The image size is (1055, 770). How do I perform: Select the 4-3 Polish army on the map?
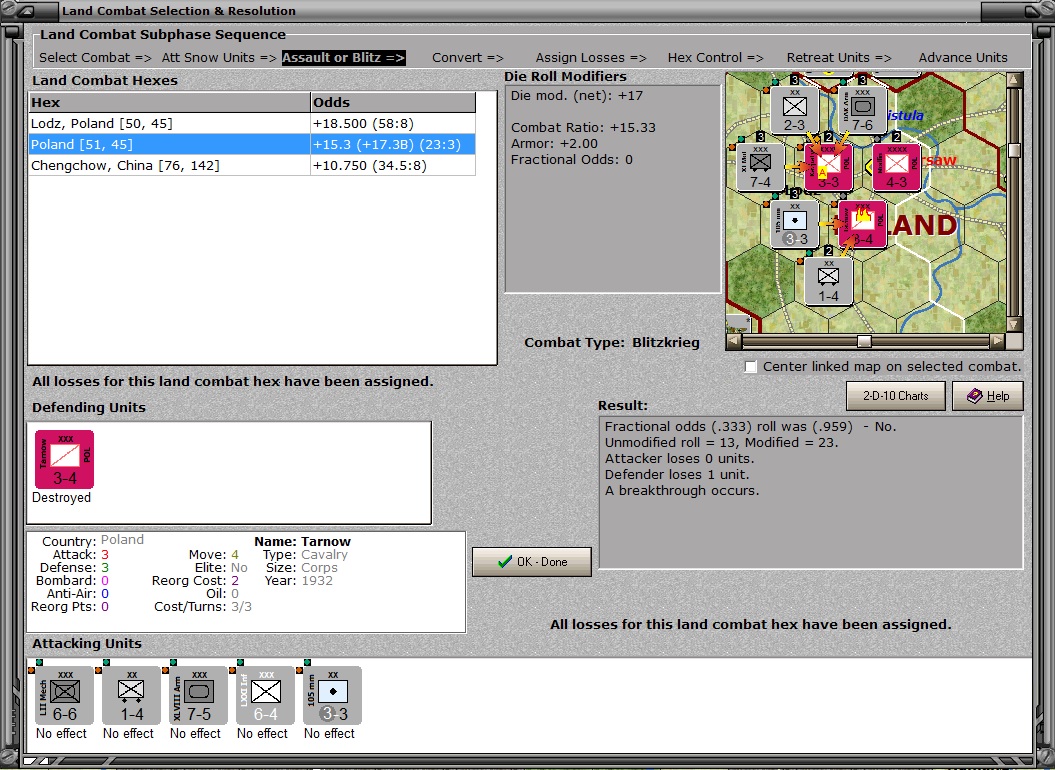(x=896, y=166)
